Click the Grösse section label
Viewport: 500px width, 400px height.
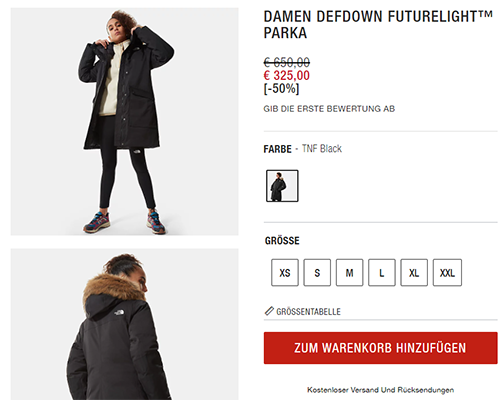(282, 241)
